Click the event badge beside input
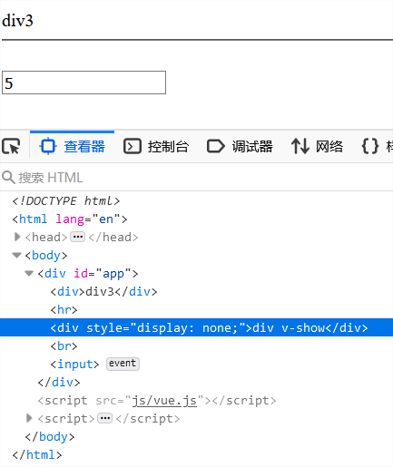This screenshot has width=393, height=467. point(123,363)
